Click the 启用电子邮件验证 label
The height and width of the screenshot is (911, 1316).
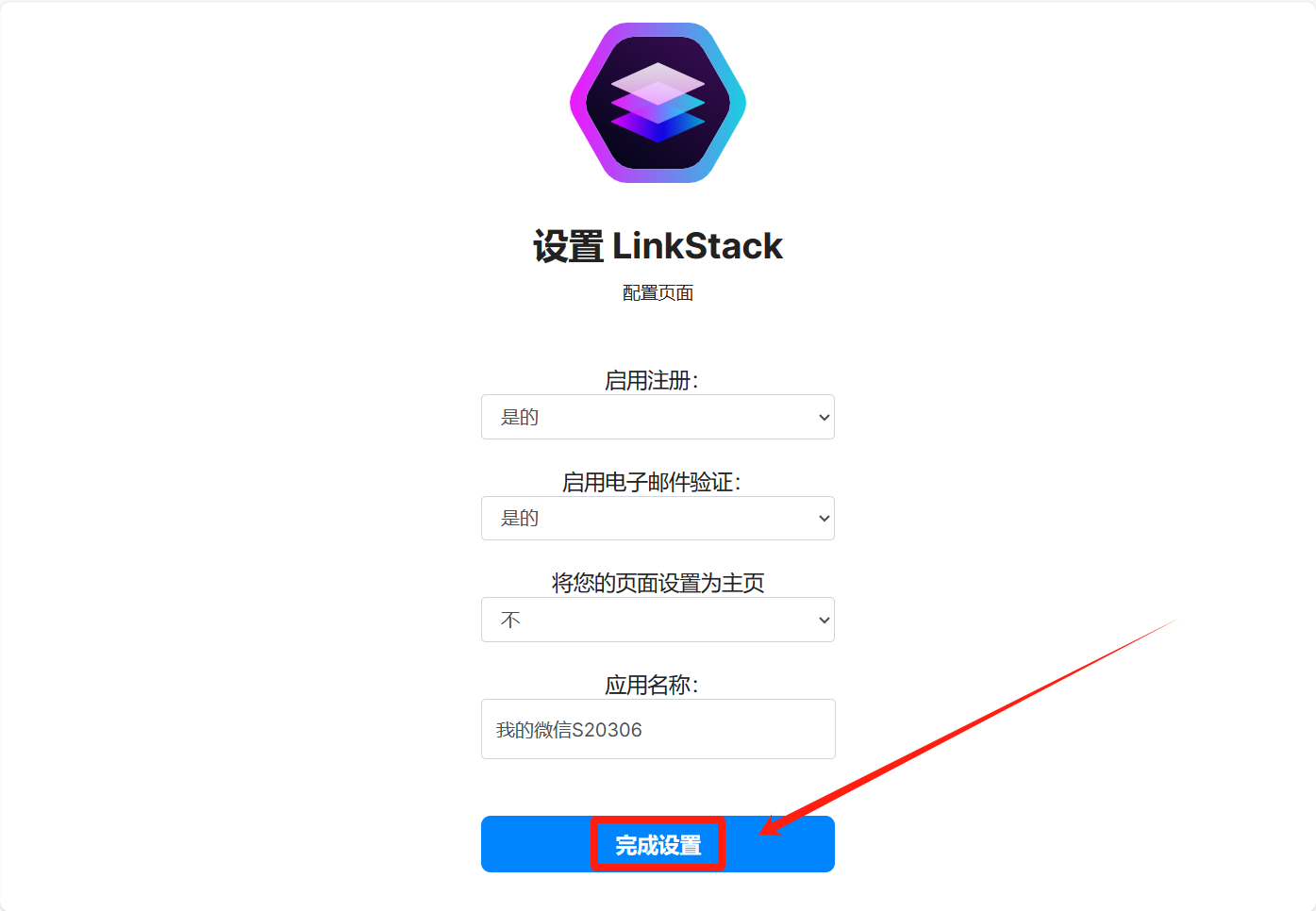click(x=652, y=482)
